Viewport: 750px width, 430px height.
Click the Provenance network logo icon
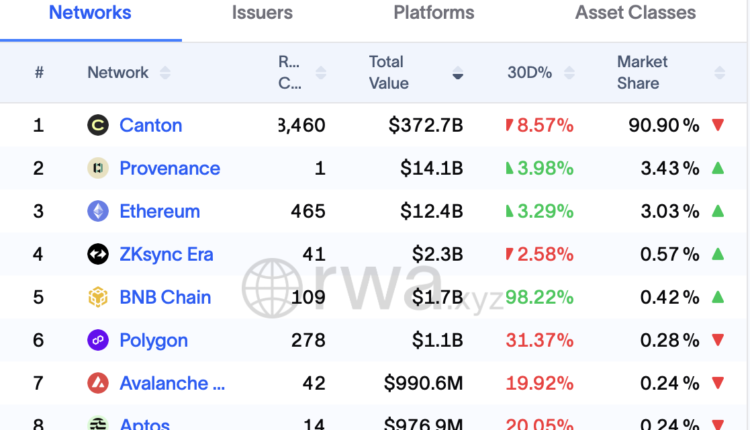pos(98,169)
